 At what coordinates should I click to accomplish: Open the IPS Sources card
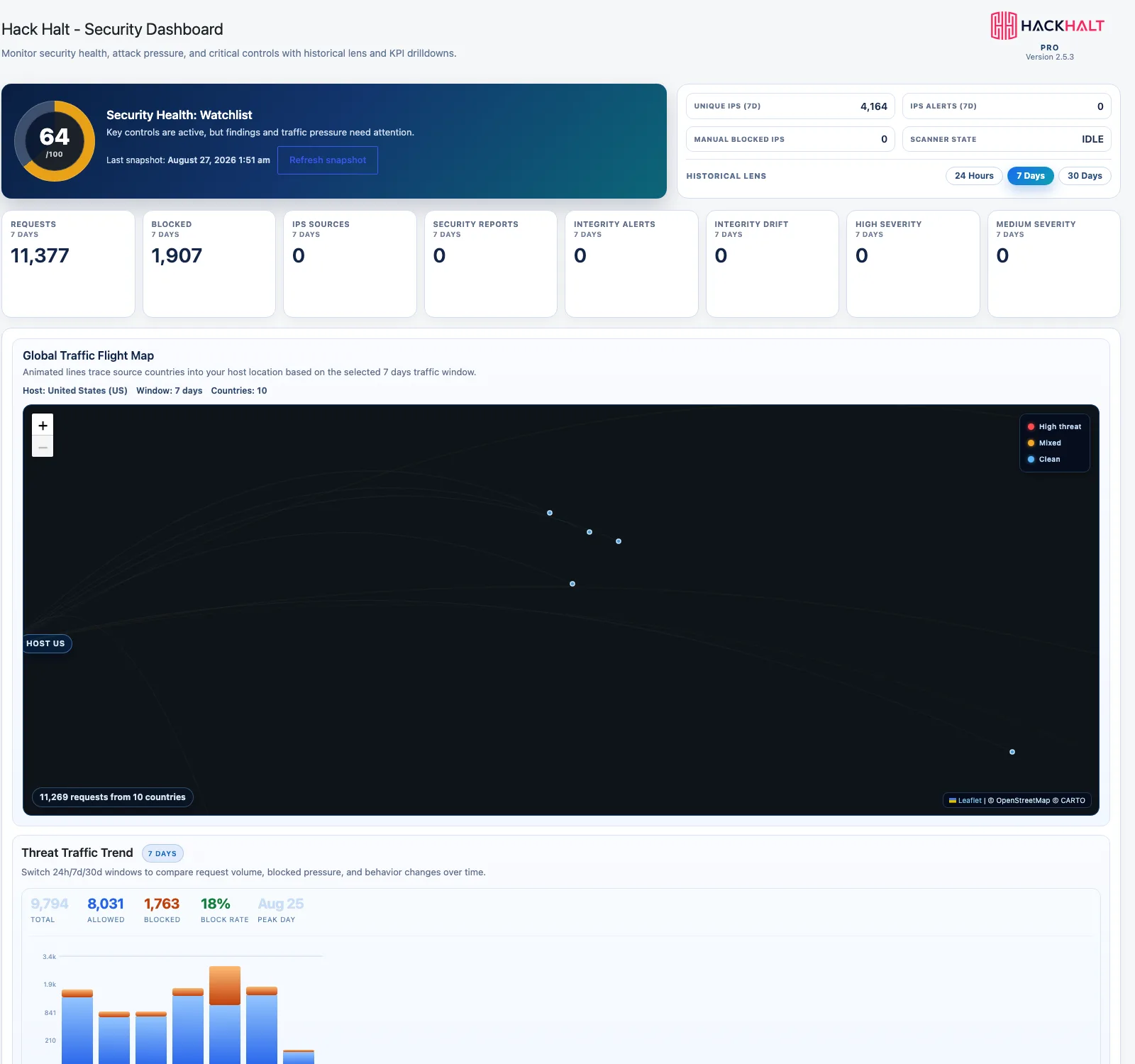[x=350, y=264]
